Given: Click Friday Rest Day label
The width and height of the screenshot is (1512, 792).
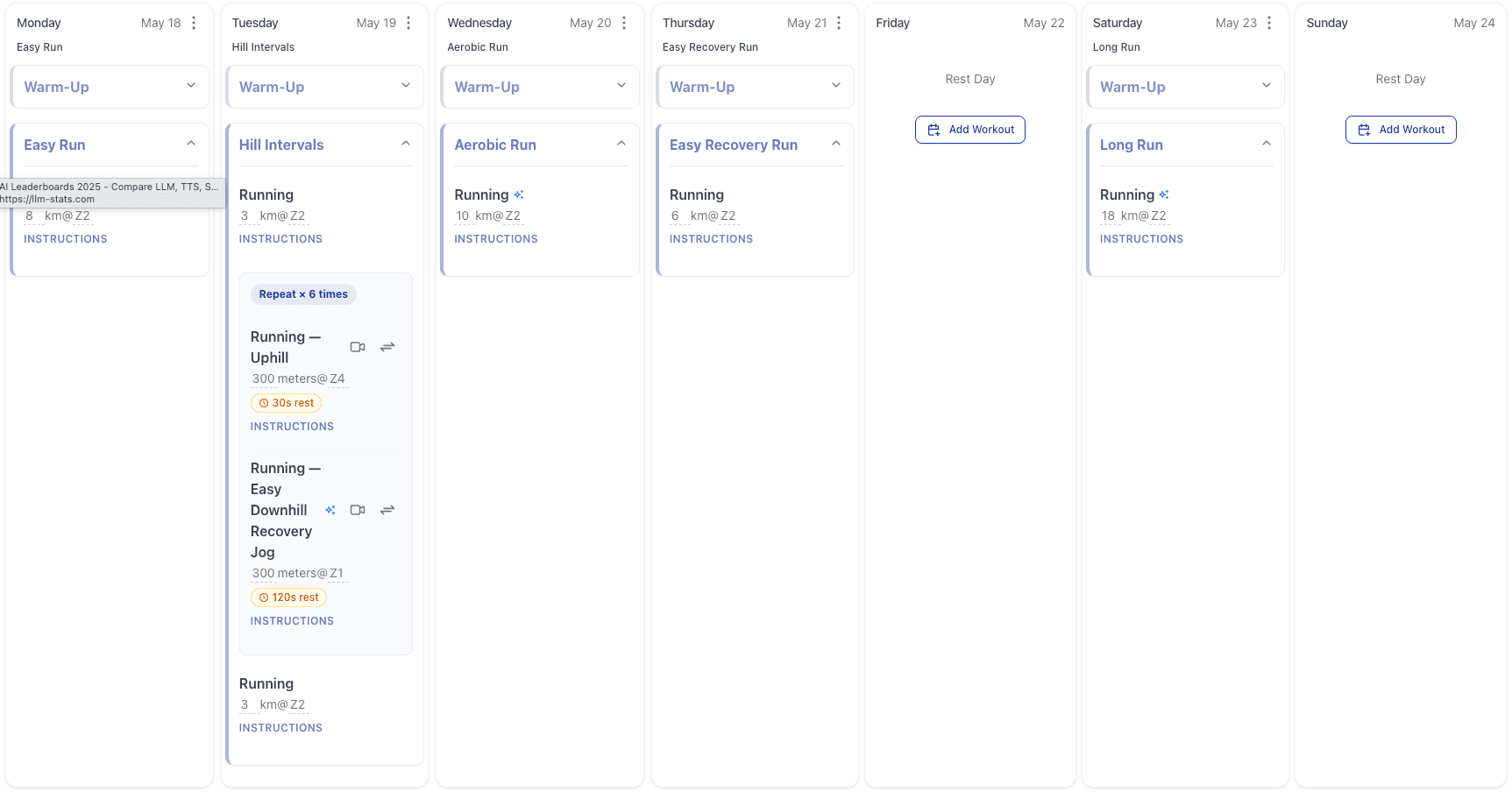Looking at the screenshot, I should 970,79.
